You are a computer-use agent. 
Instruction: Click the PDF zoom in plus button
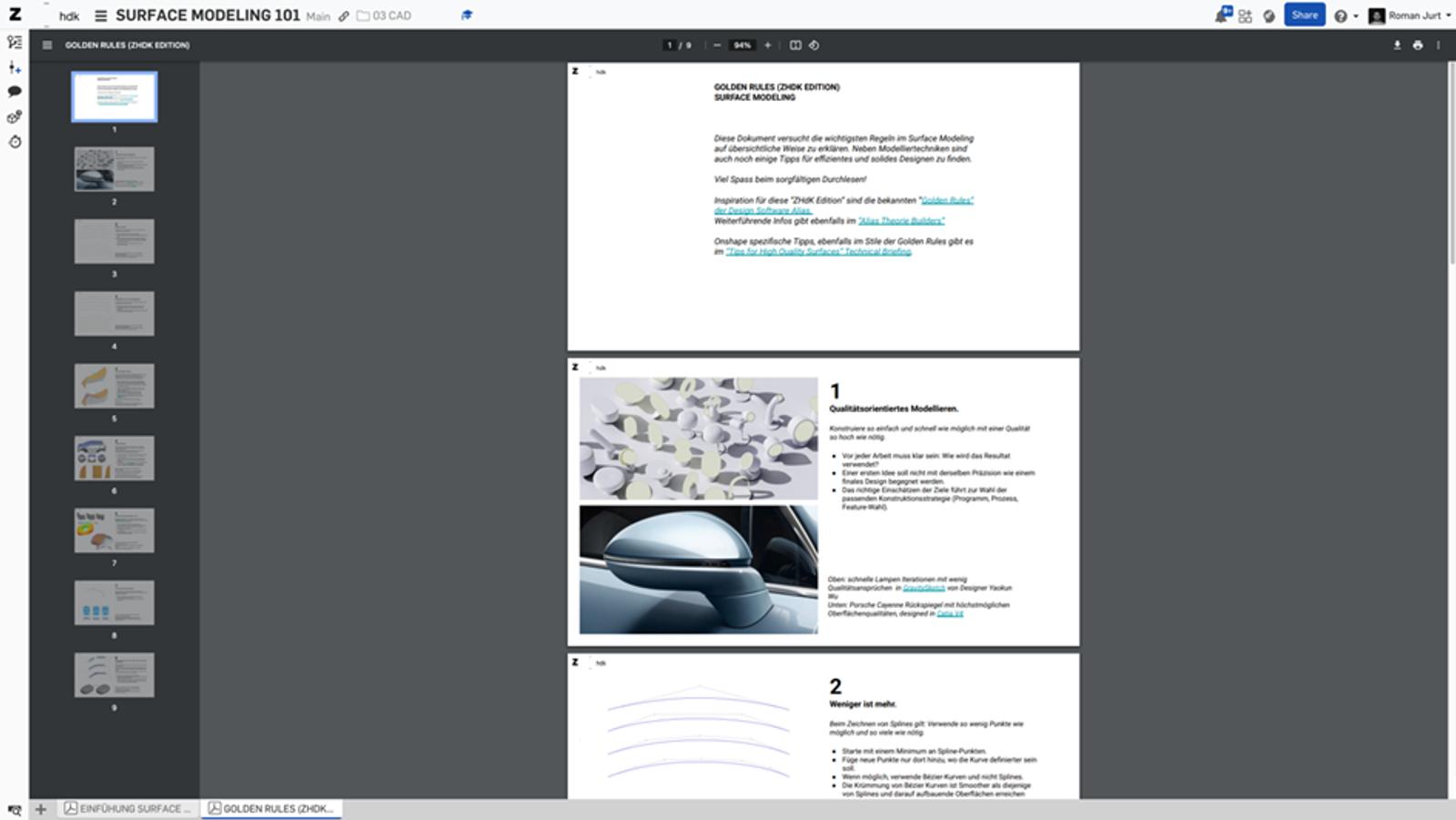(767, 45)
